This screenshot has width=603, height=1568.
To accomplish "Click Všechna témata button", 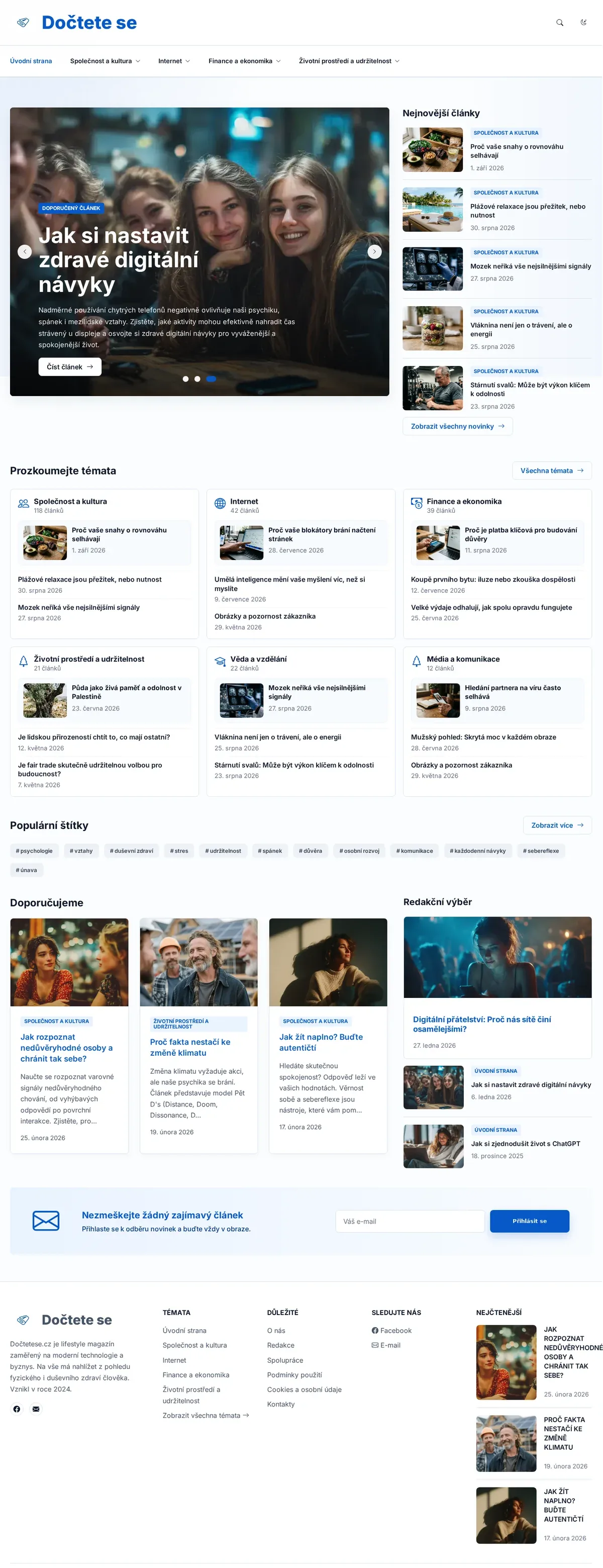I will [552, 471].
